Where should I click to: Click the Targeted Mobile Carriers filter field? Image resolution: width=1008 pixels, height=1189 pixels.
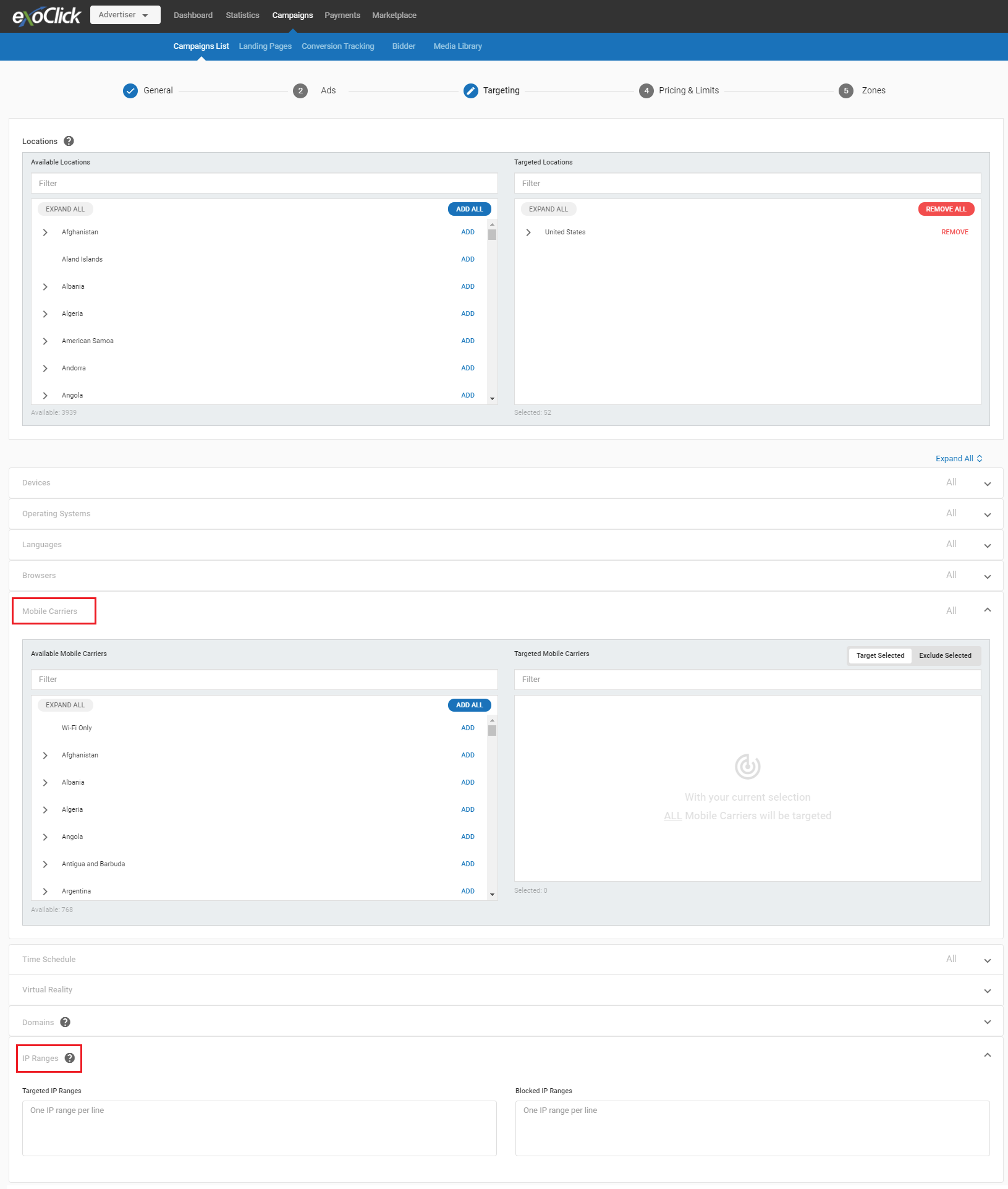(x=748, y=680)
